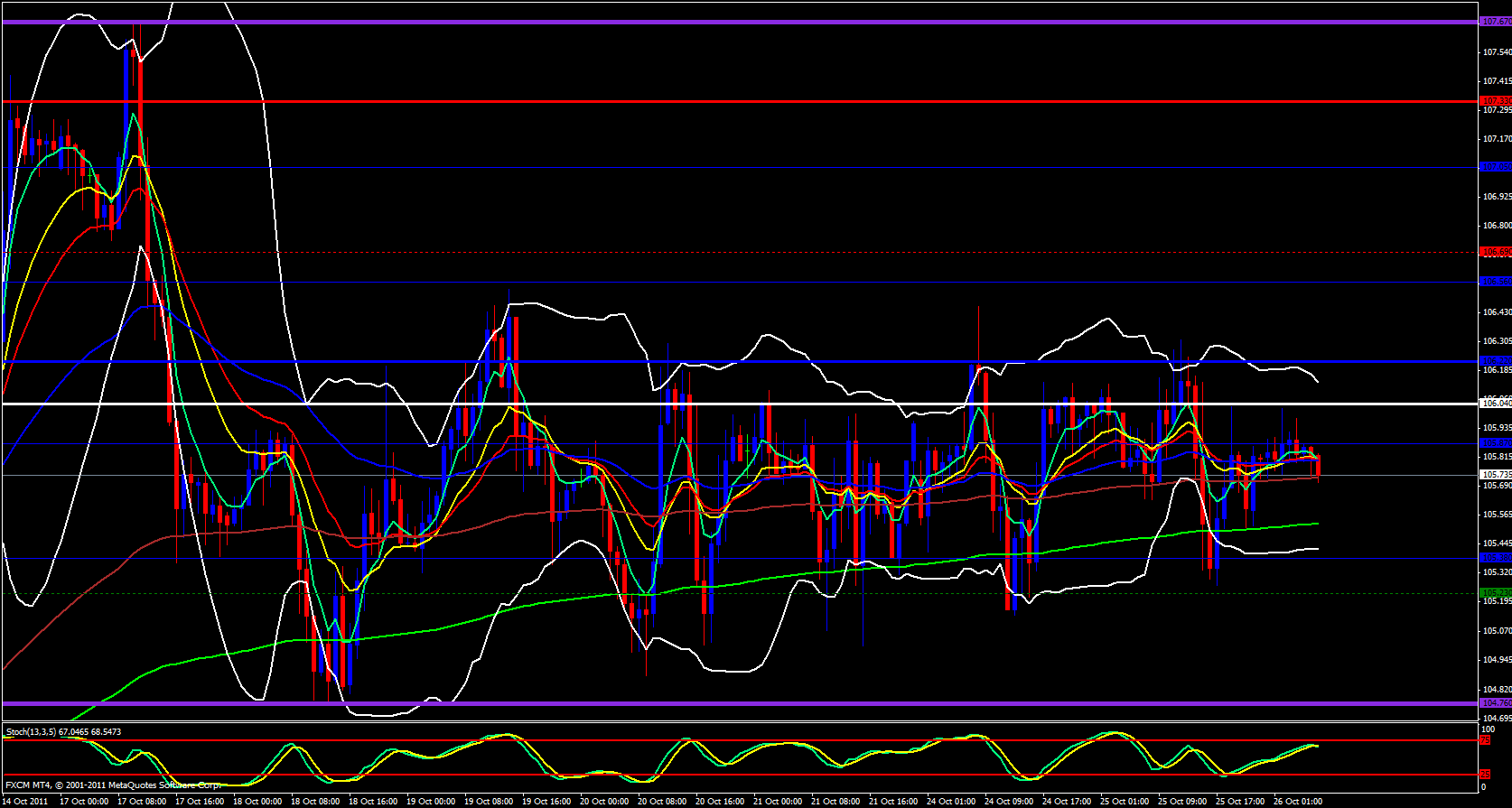Select the 106.800 price axis label
This screenshot has width=1512, height=808.
click(x=1497, y=226)
